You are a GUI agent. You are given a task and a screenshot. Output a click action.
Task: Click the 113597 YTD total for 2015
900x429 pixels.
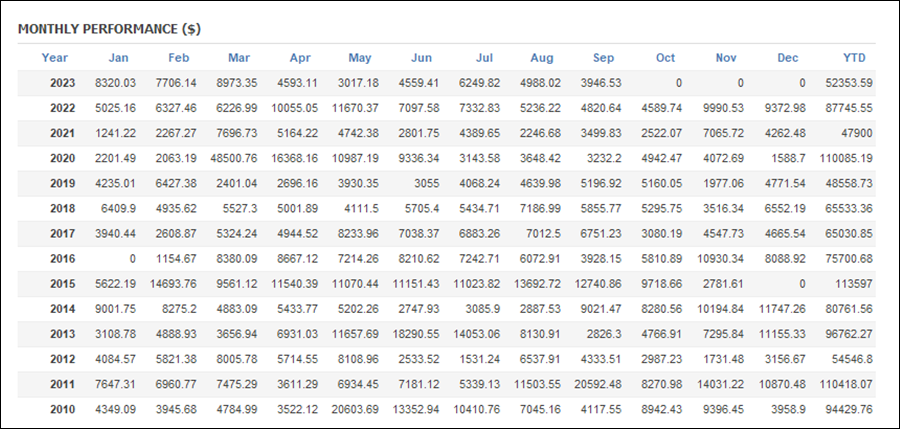click(855, 284)
